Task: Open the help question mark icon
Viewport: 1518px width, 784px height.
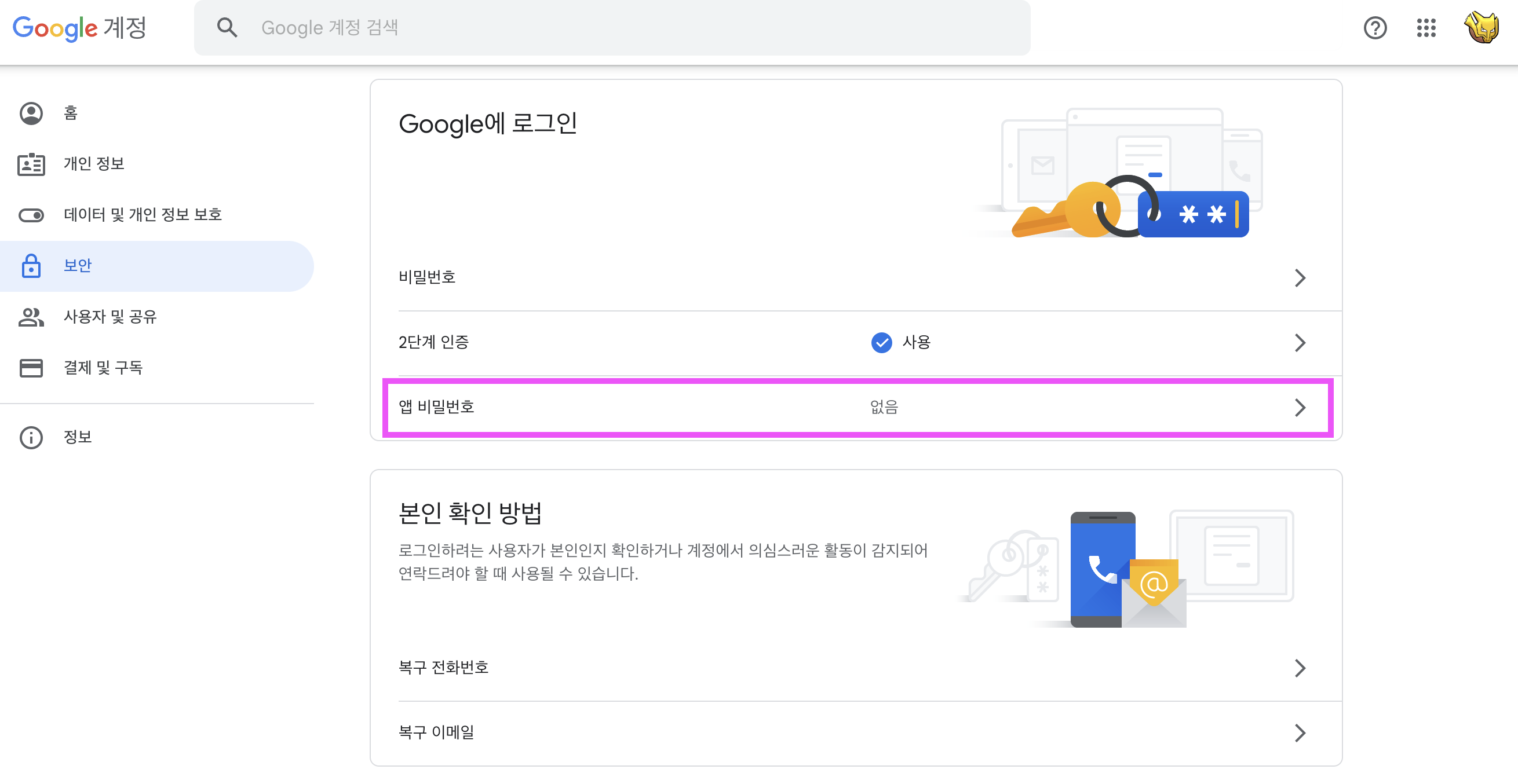Action: 1375,28
